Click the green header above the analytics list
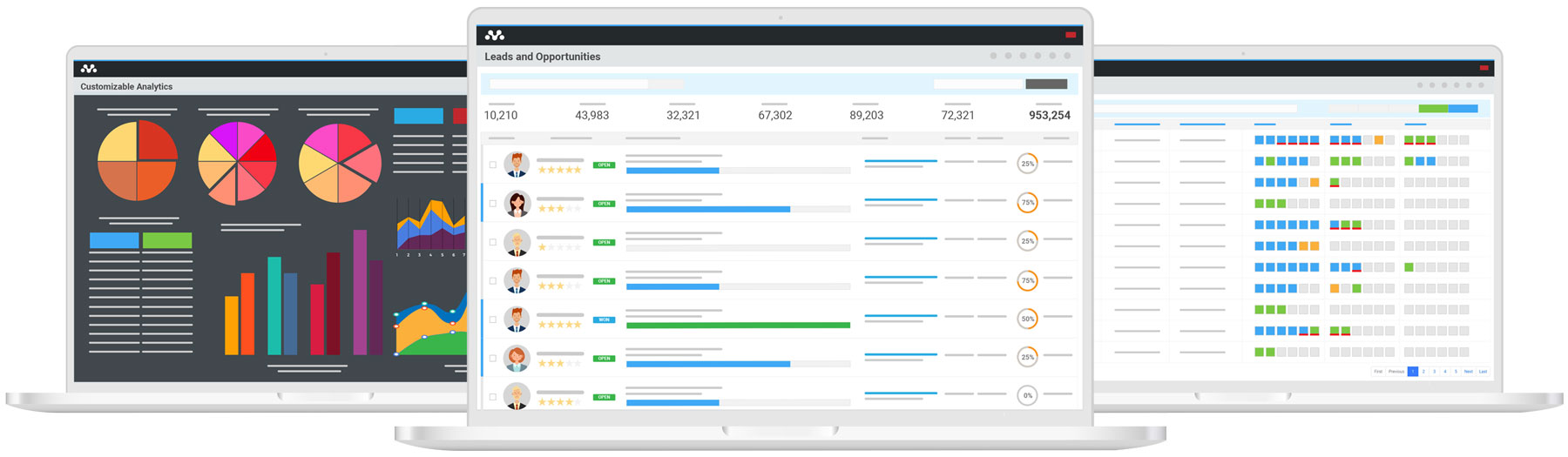Screen dimensions: 1568x457 (x=167, y=240)
